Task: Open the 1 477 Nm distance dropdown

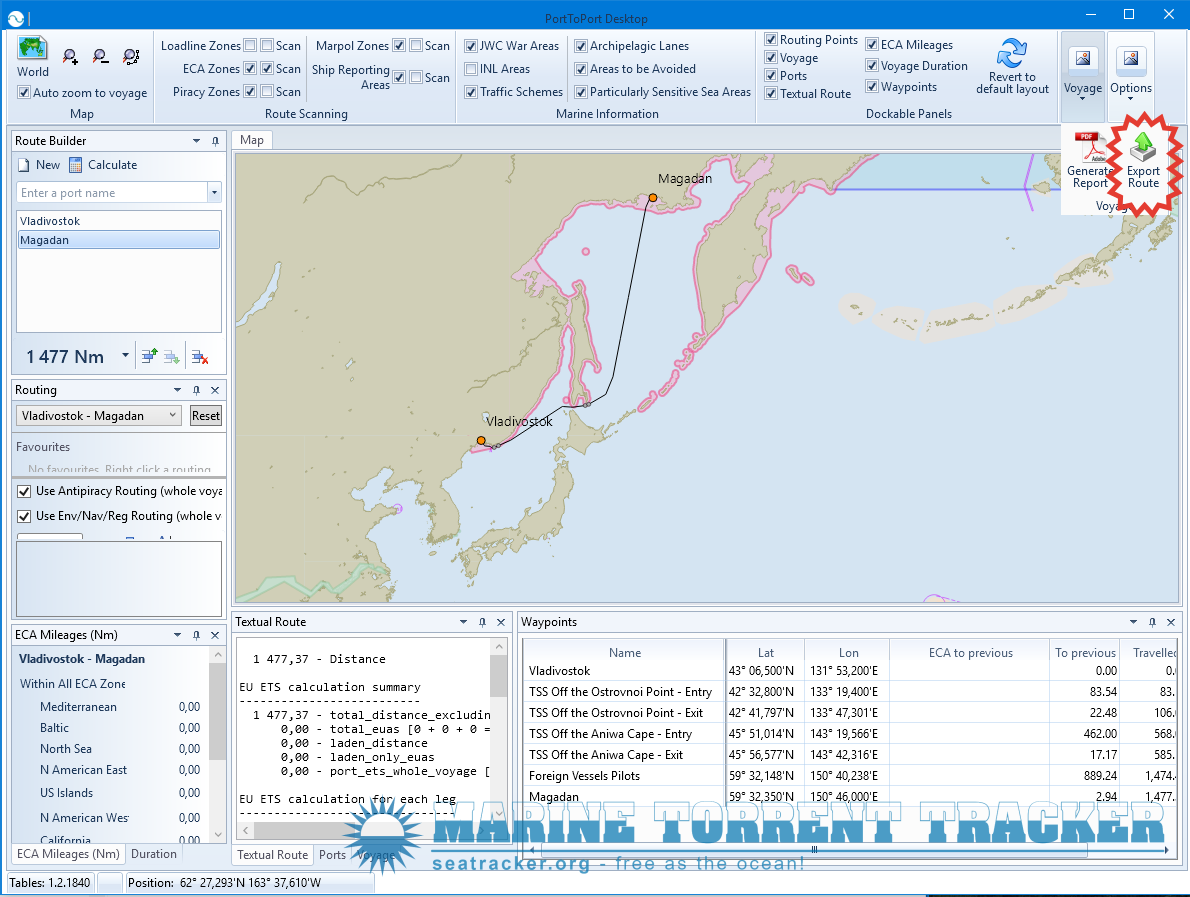Action: (x=125, y=355)
